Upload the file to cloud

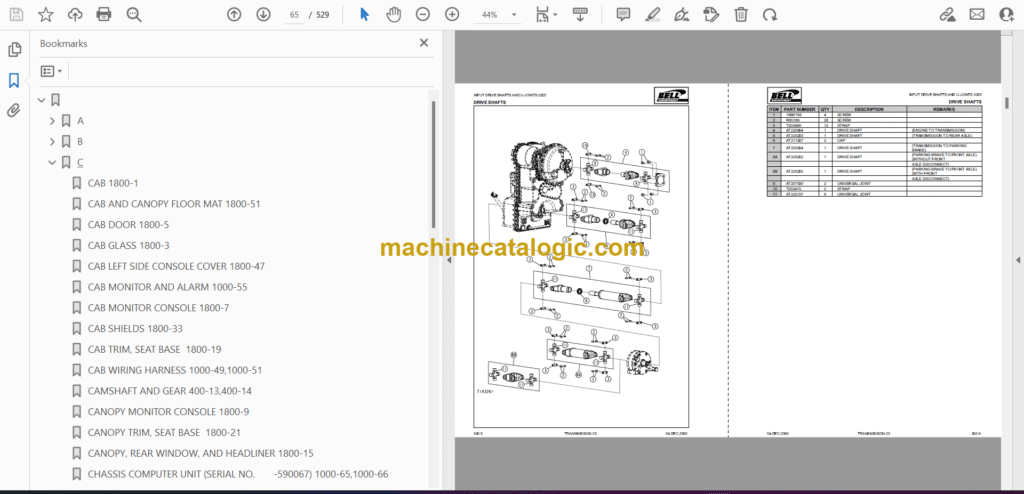[x=75, y=14]
